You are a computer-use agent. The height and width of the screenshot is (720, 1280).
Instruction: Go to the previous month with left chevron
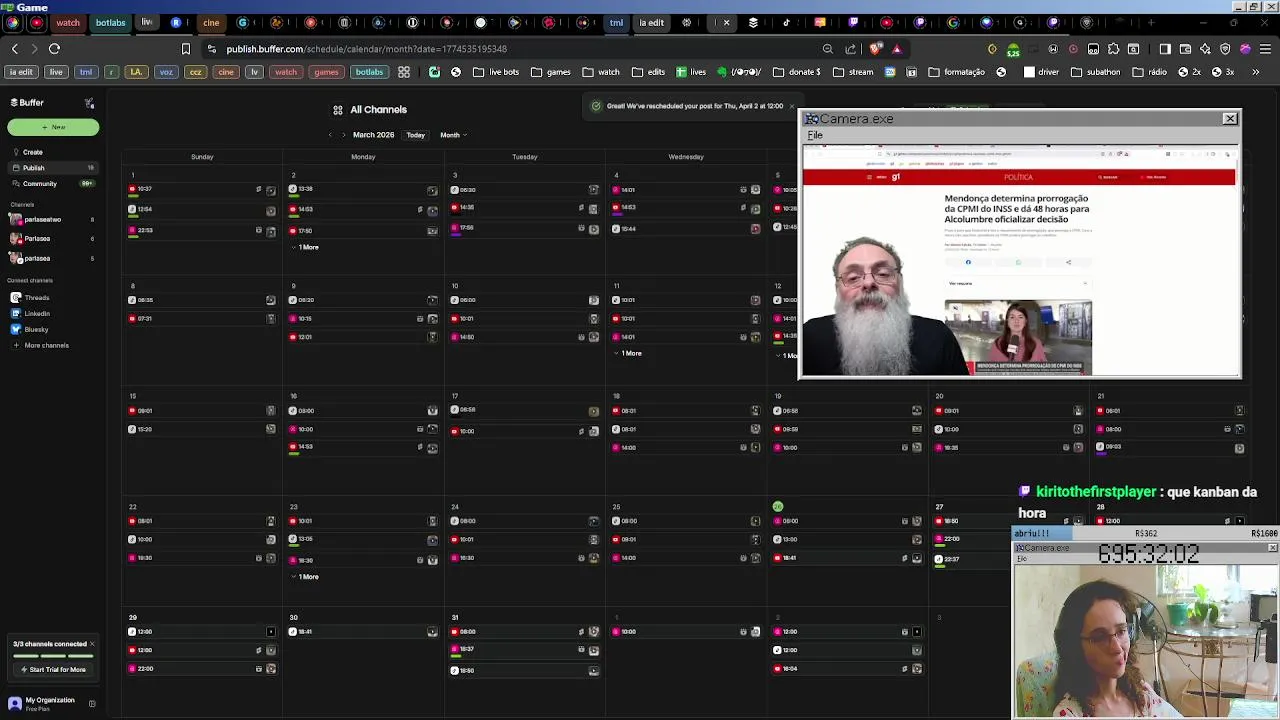[x=330, y=135]
